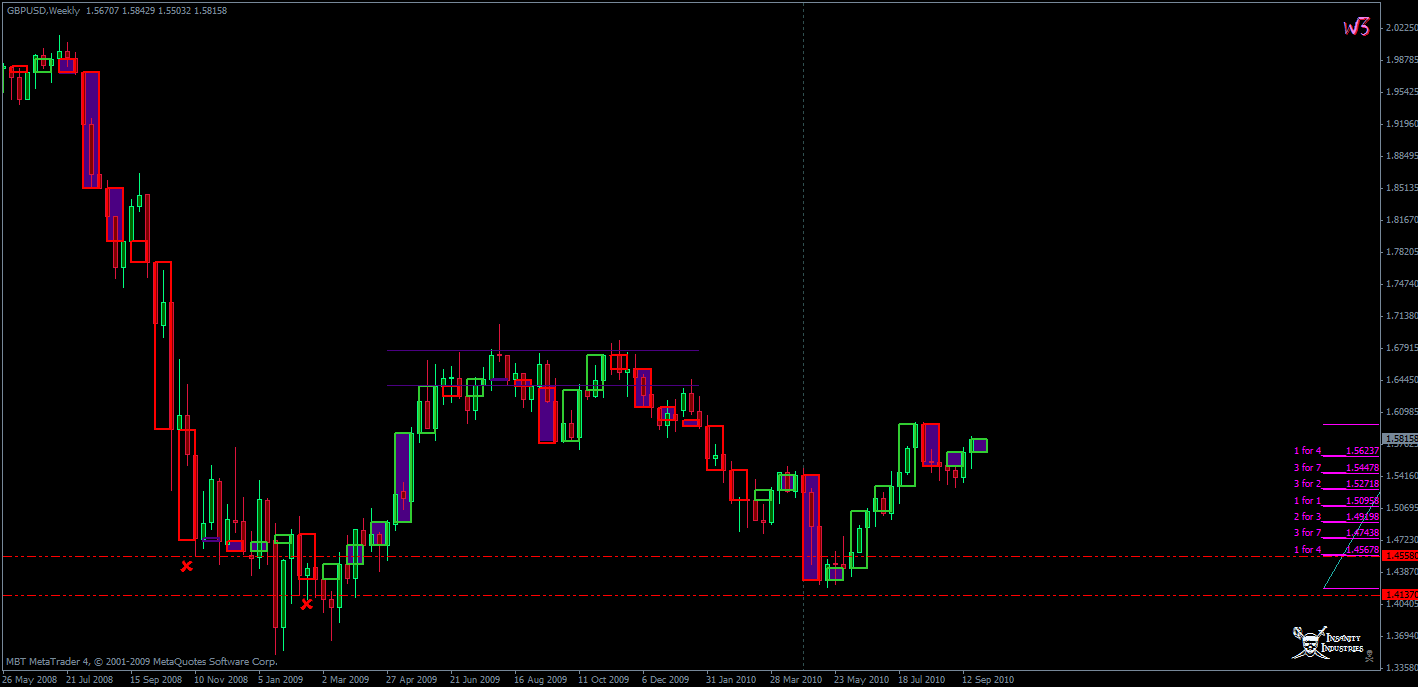Image resolution: width=1418 pixels, height=687 pixels.
Task: Click the 1.47230 price scale value
Action: [x=1401, y=539]
